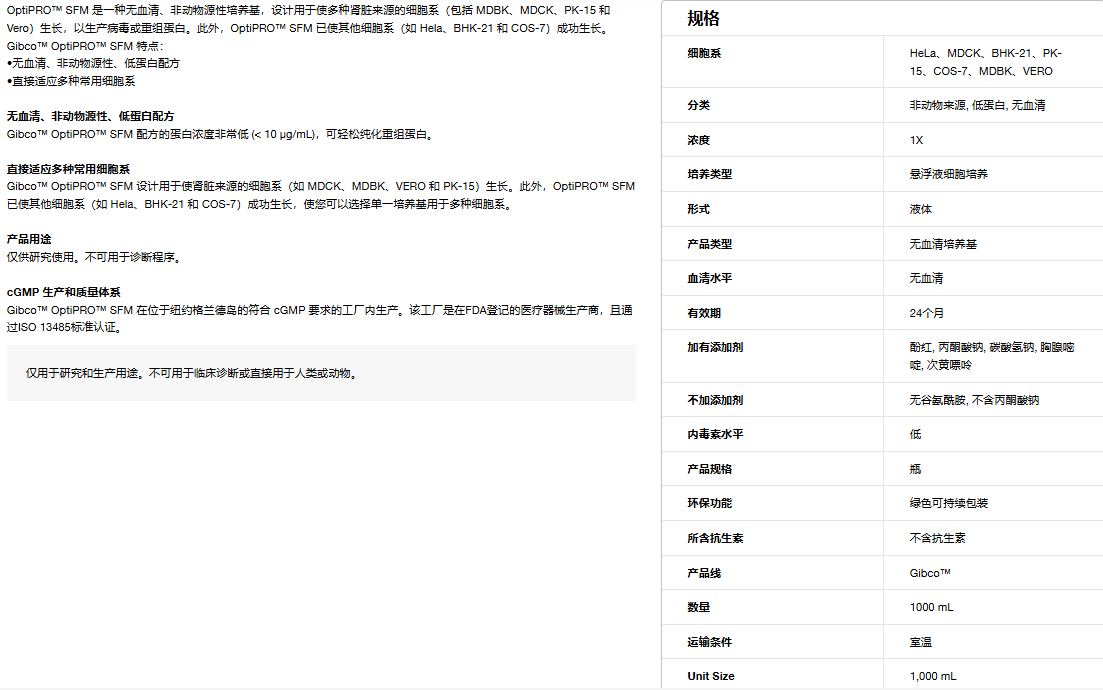1103x690 pixels.
Task: Select the 有效期 label
Action: point(703,314)
